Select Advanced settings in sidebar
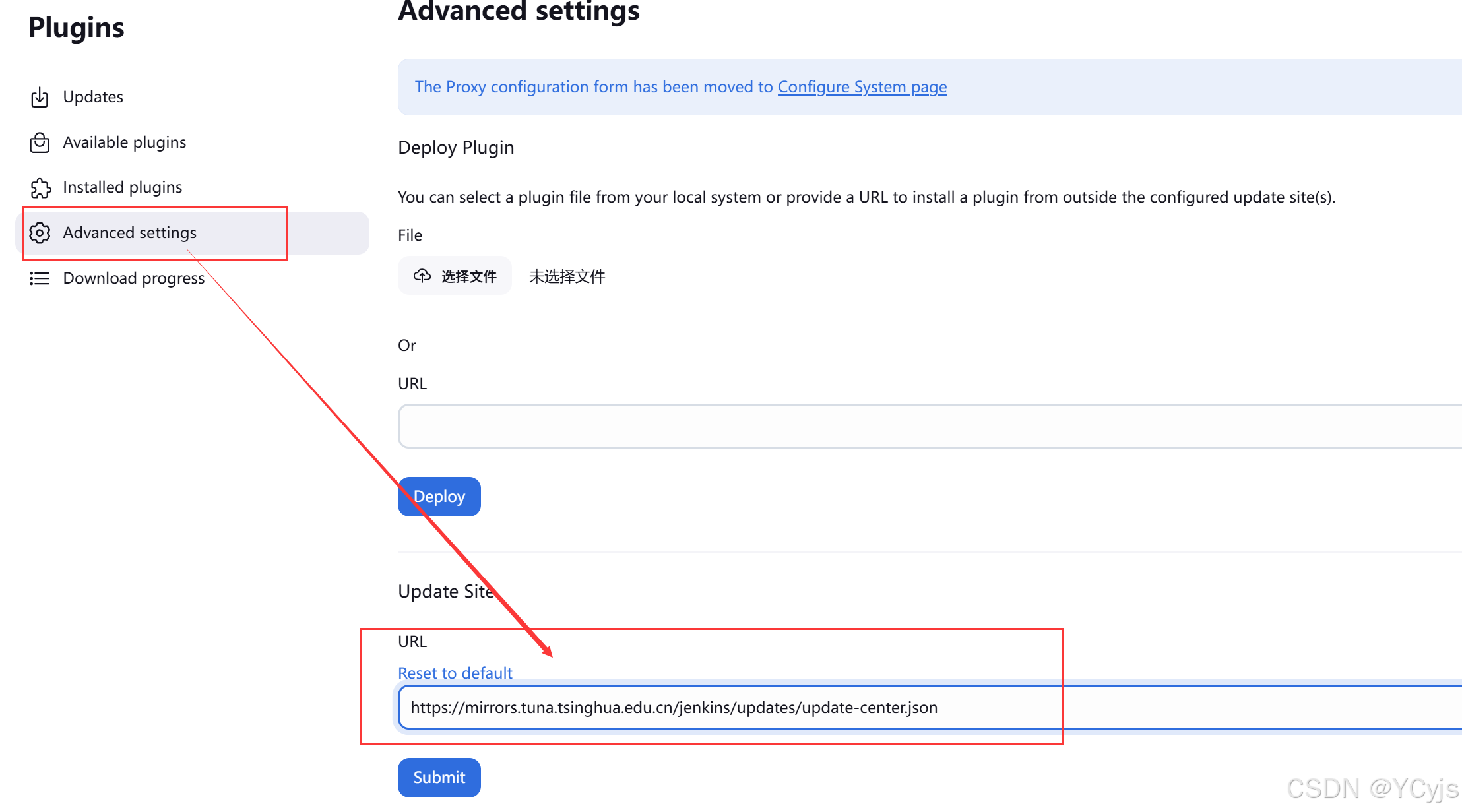 pos(192,233)
